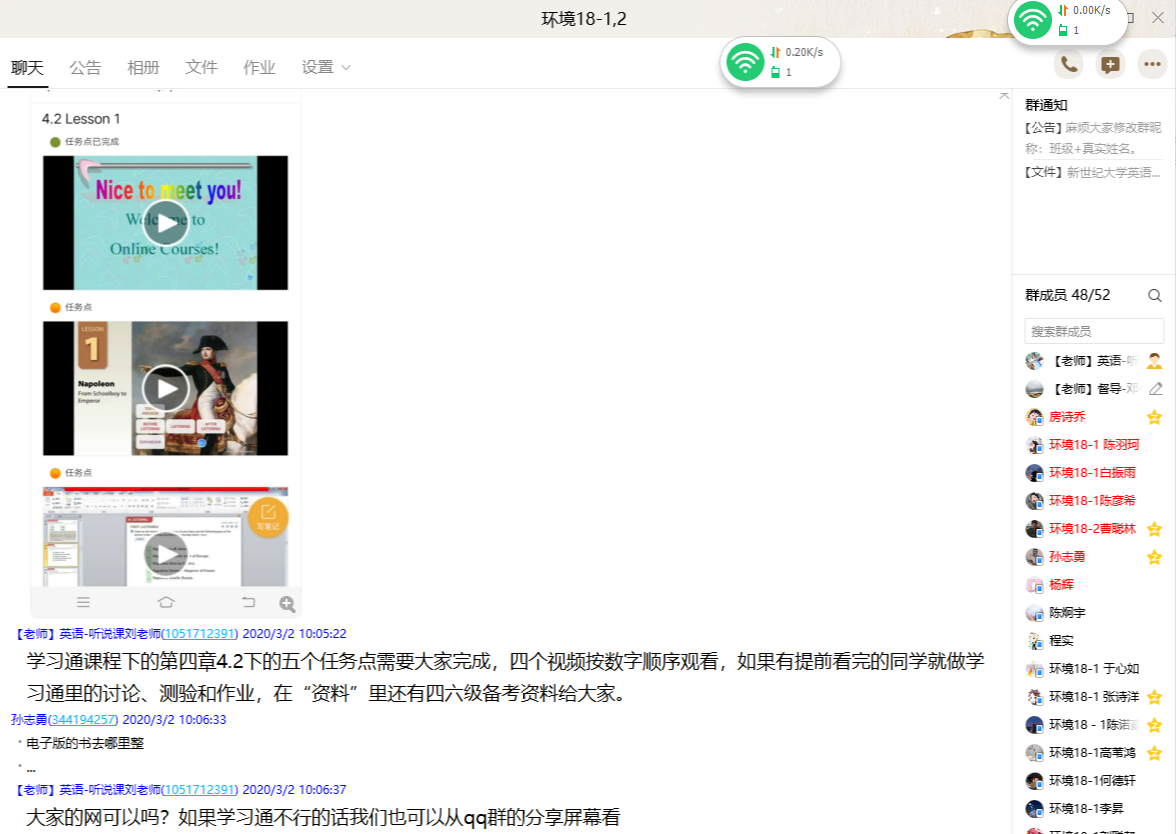Image resolution: width=1176 pixels, height=834 pixels.
Task: Open the 文件 tab
Action: click(x=201, y=68)
